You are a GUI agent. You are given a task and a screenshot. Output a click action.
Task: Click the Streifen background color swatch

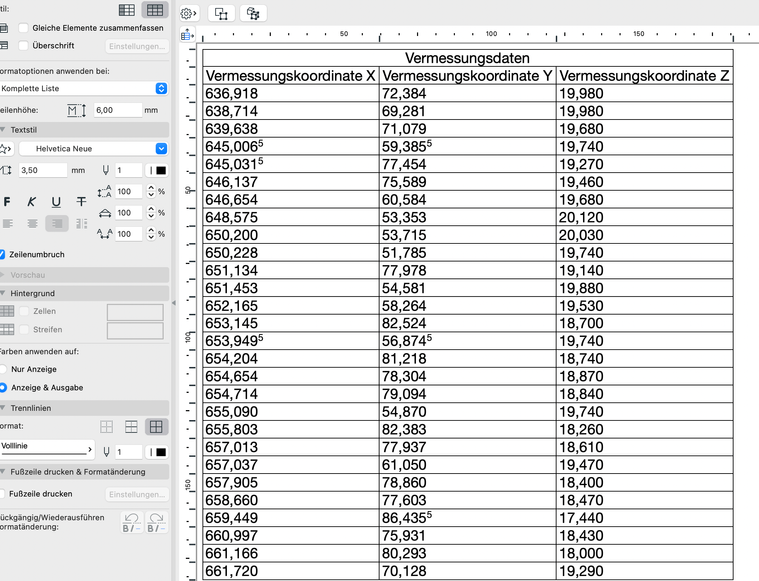135,331
